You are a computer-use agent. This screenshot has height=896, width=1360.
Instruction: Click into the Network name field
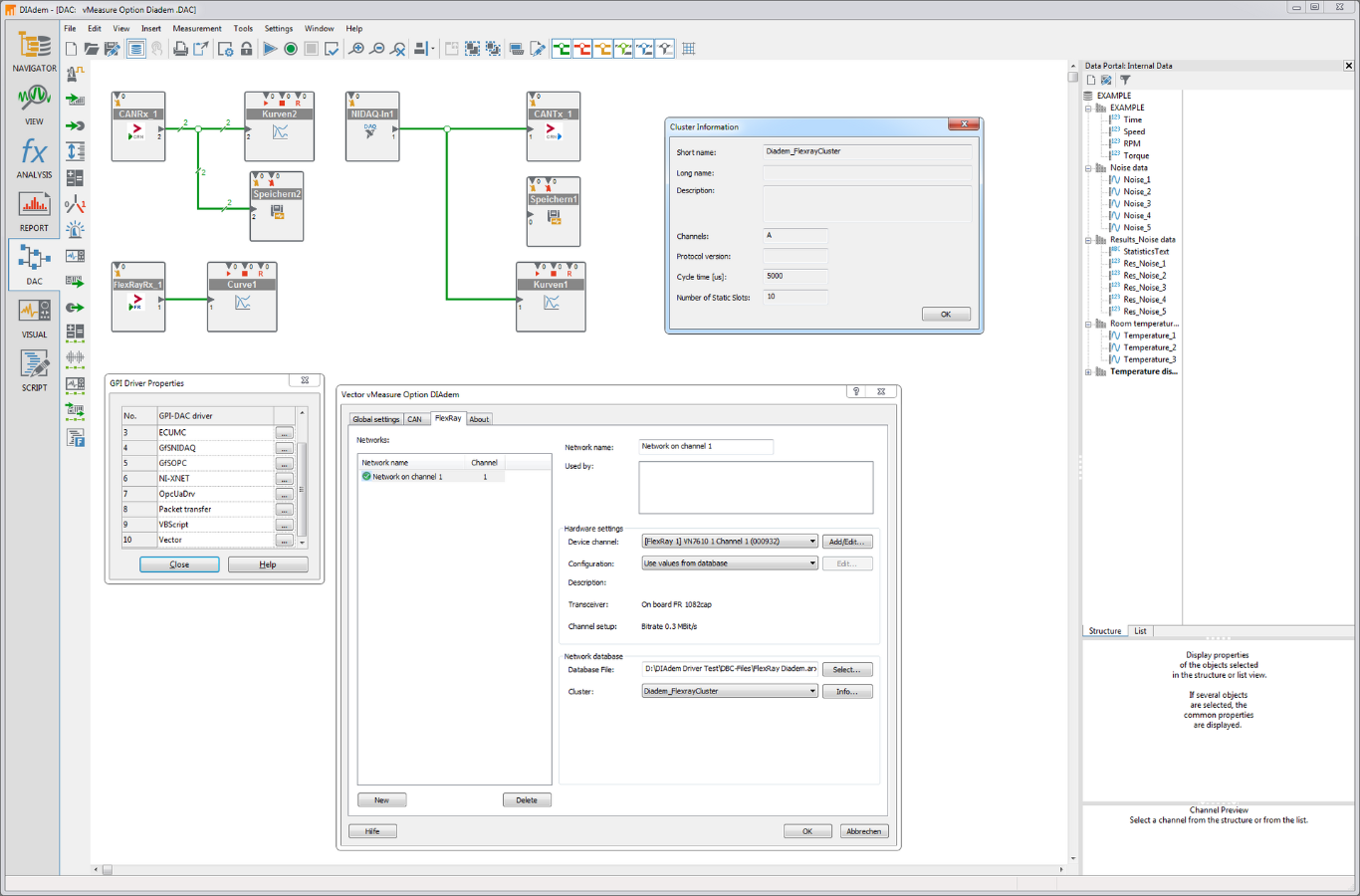pos(706,447)
